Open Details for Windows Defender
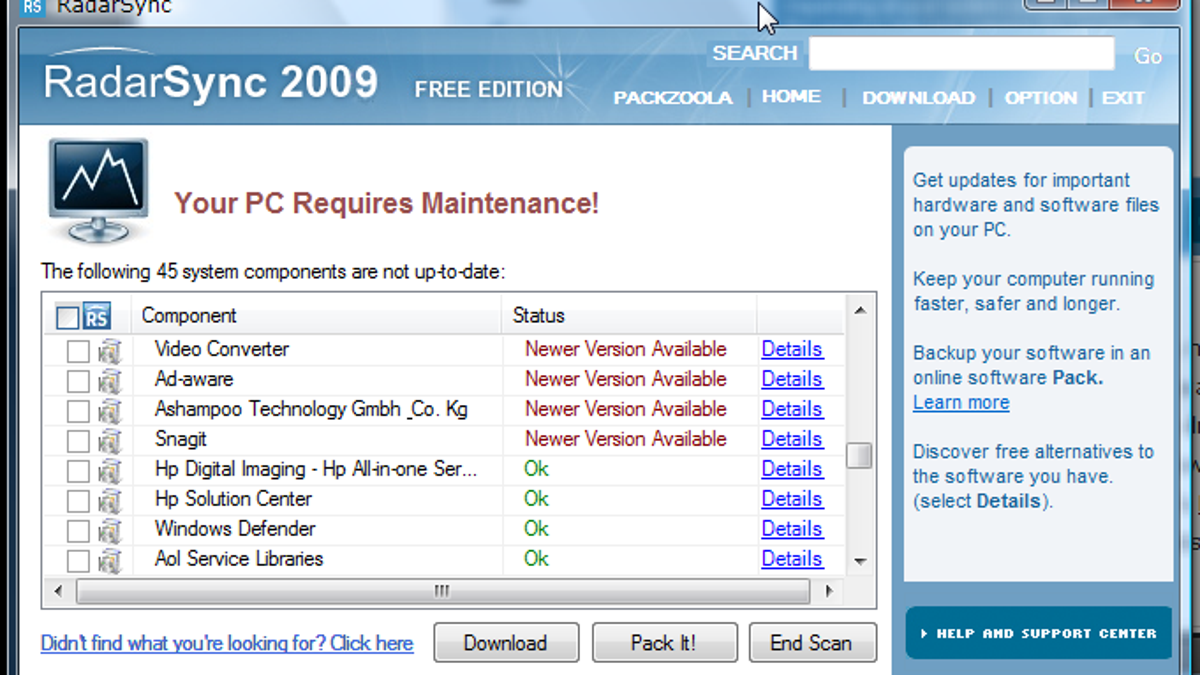 click(x=792, y=529)
